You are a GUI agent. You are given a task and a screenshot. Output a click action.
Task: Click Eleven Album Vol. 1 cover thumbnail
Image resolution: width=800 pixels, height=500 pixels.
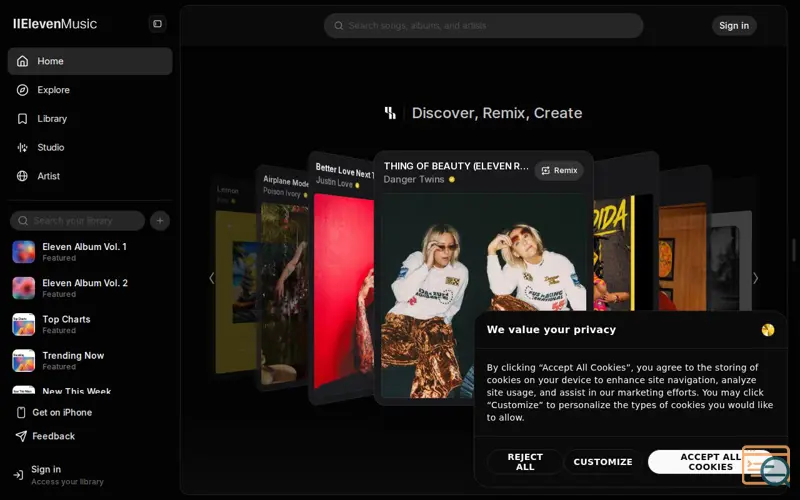23,252
